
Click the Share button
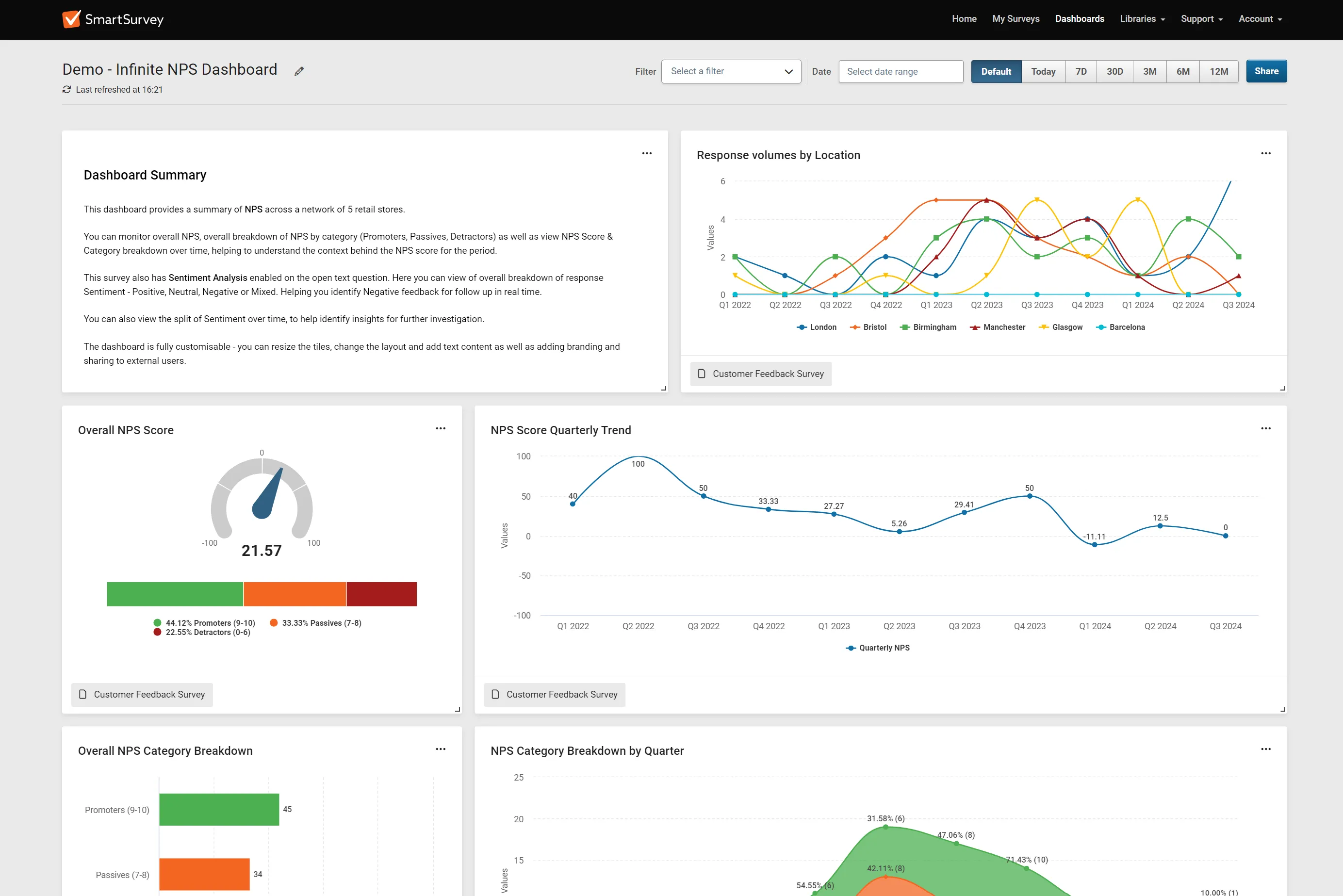1266,71
